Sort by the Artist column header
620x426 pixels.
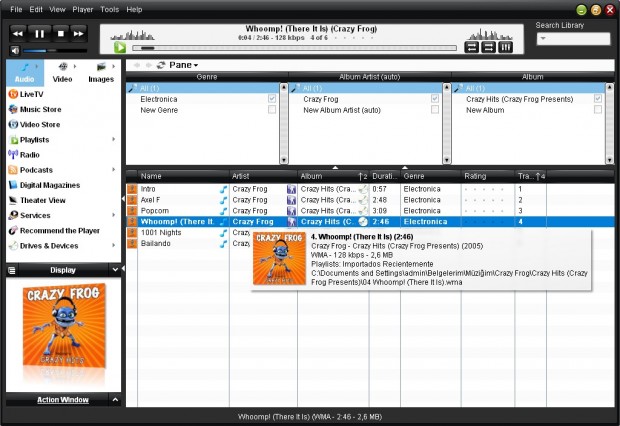point(263,176)
